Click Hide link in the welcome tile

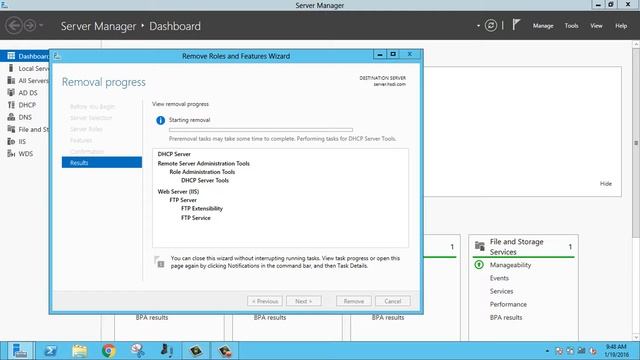[606, 184]
